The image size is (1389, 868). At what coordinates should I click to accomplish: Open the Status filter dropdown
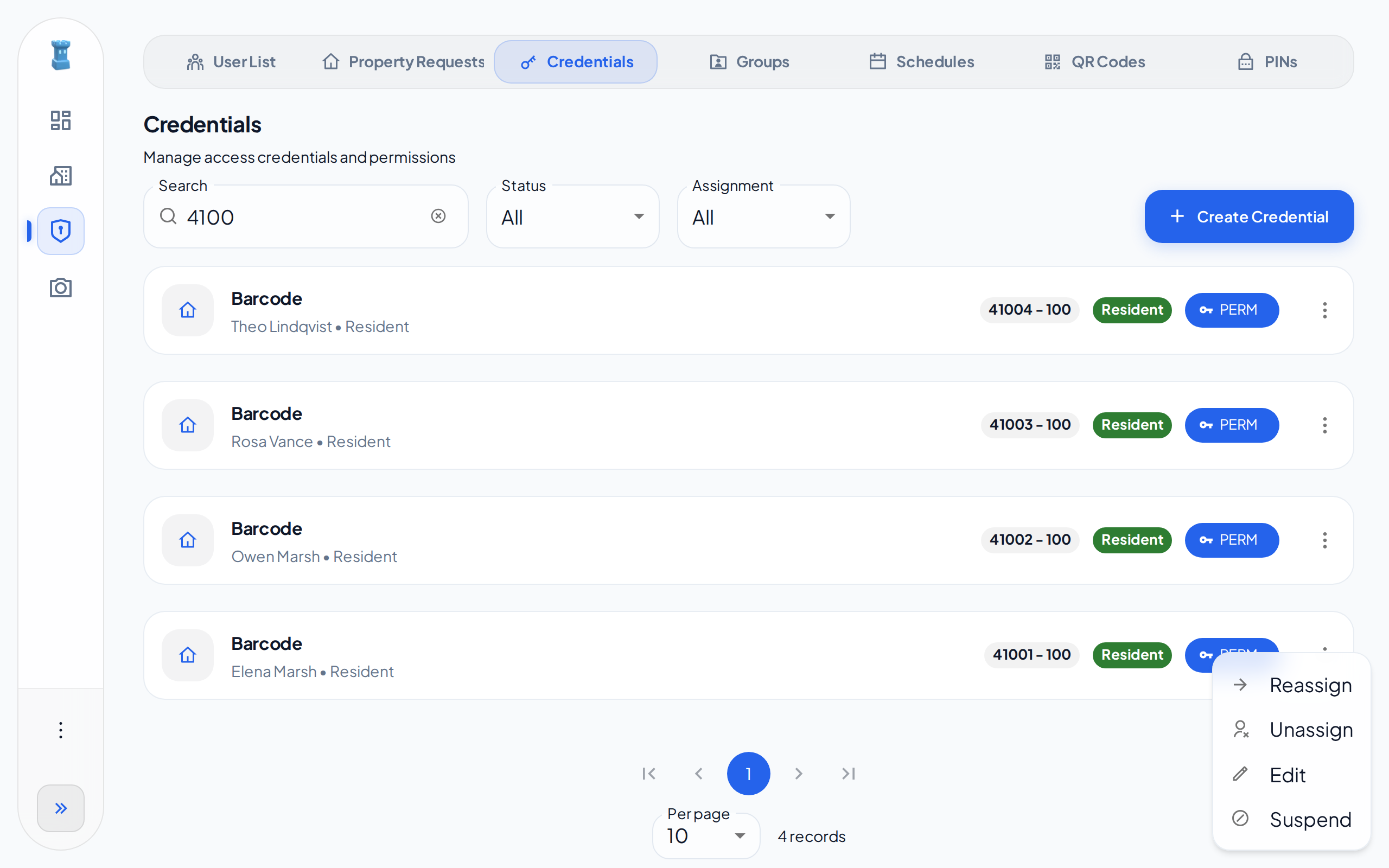coord(573,217)
